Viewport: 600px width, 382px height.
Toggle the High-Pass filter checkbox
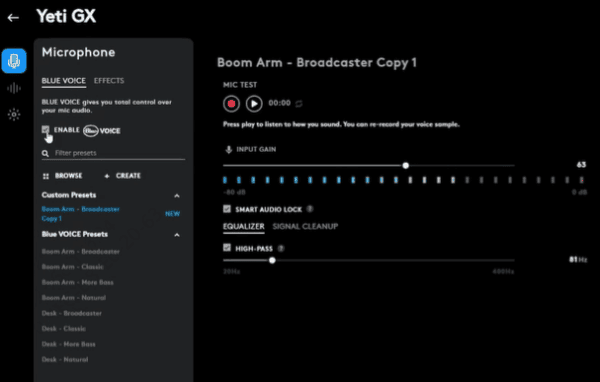[227, 248]
